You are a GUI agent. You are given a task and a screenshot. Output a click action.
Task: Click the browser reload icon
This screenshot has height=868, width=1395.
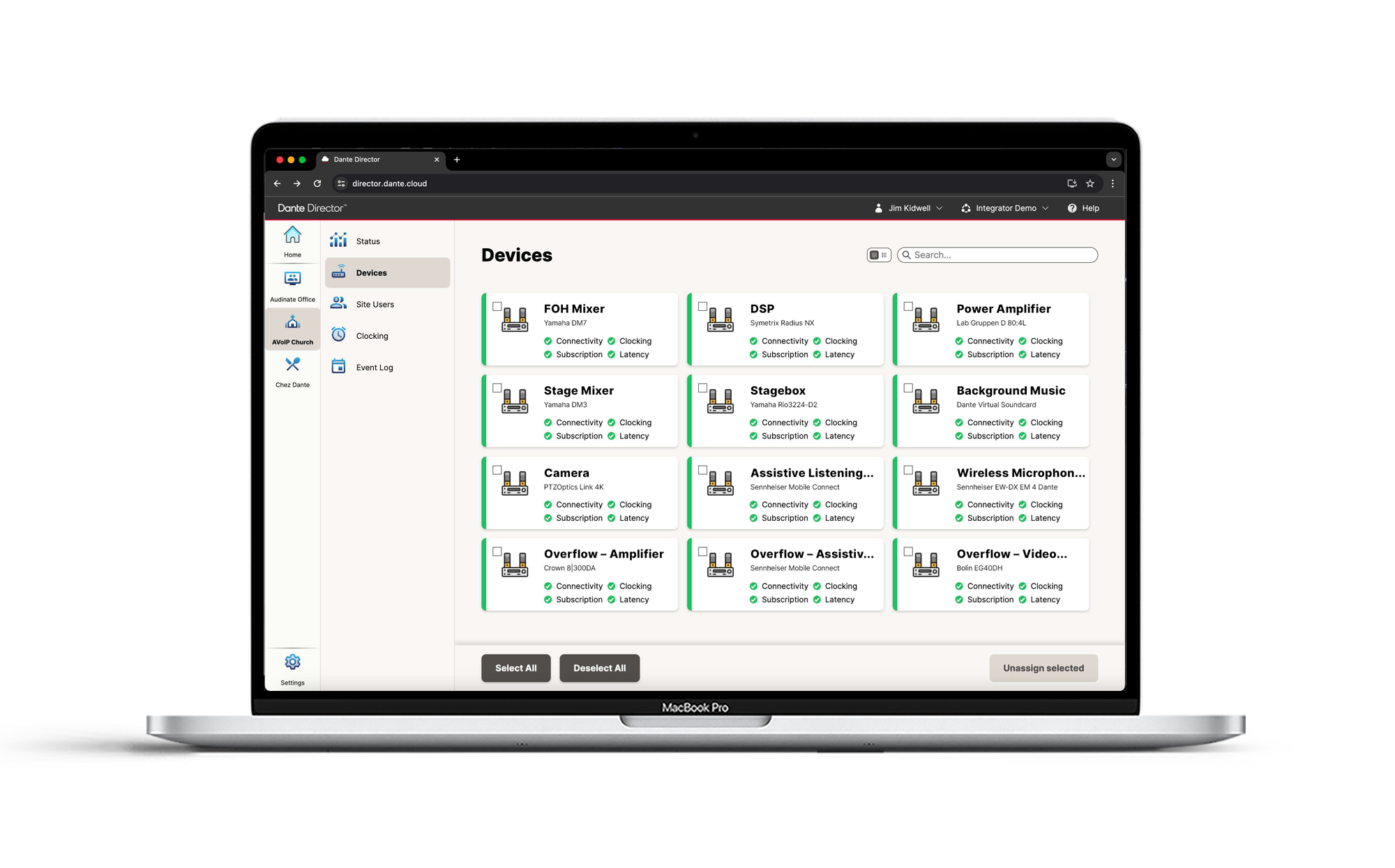(x=317, y=183)
